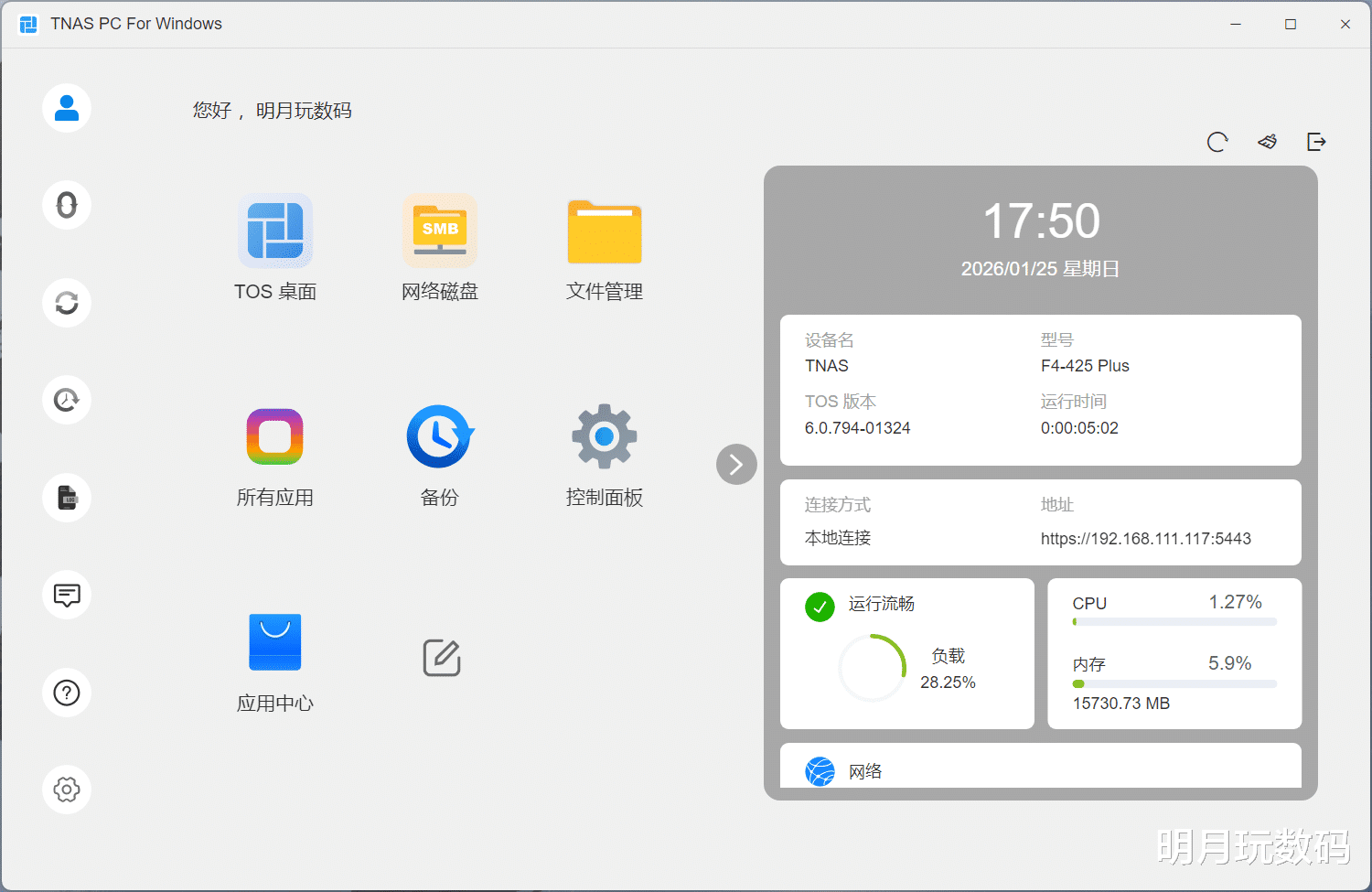Click the memory size 15730.73 MB
The width and height of the screenshot is (1372, 892).
point(1121,704)
